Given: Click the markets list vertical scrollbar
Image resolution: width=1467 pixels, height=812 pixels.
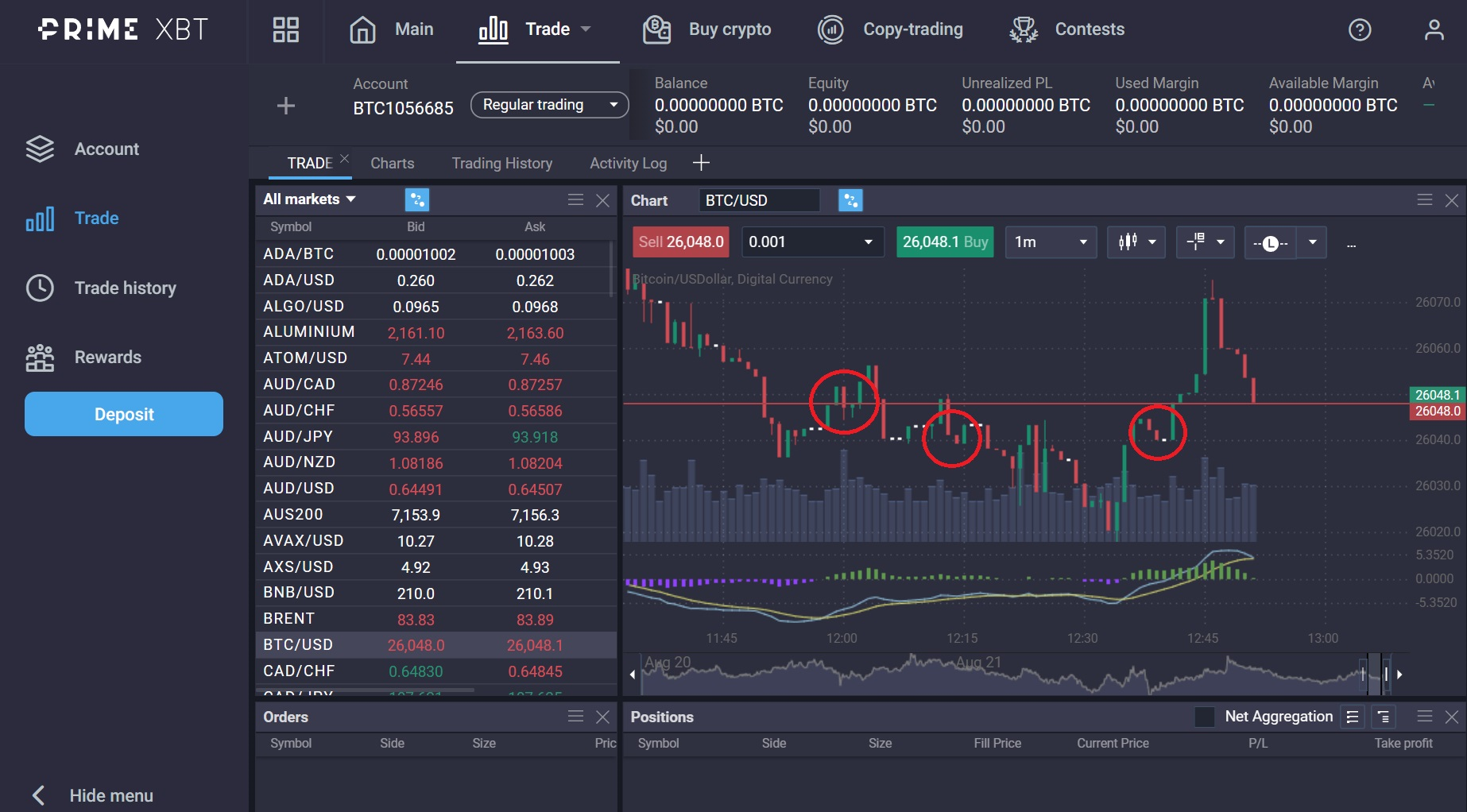Looking at the screenshot, I should [612, 269].
